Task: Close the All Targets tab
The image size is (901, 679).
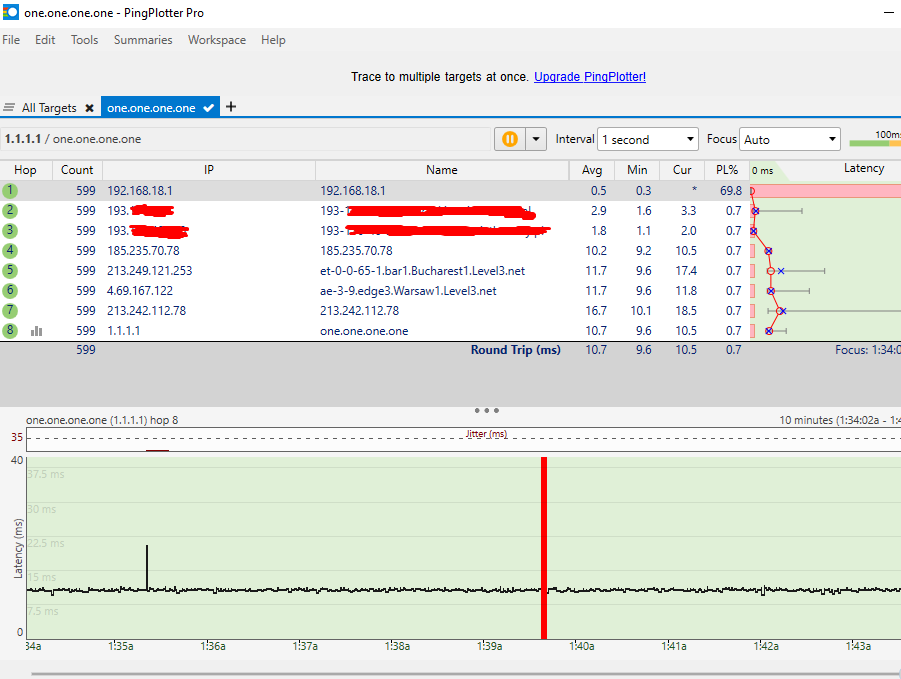Action: (x=89, y=108)
